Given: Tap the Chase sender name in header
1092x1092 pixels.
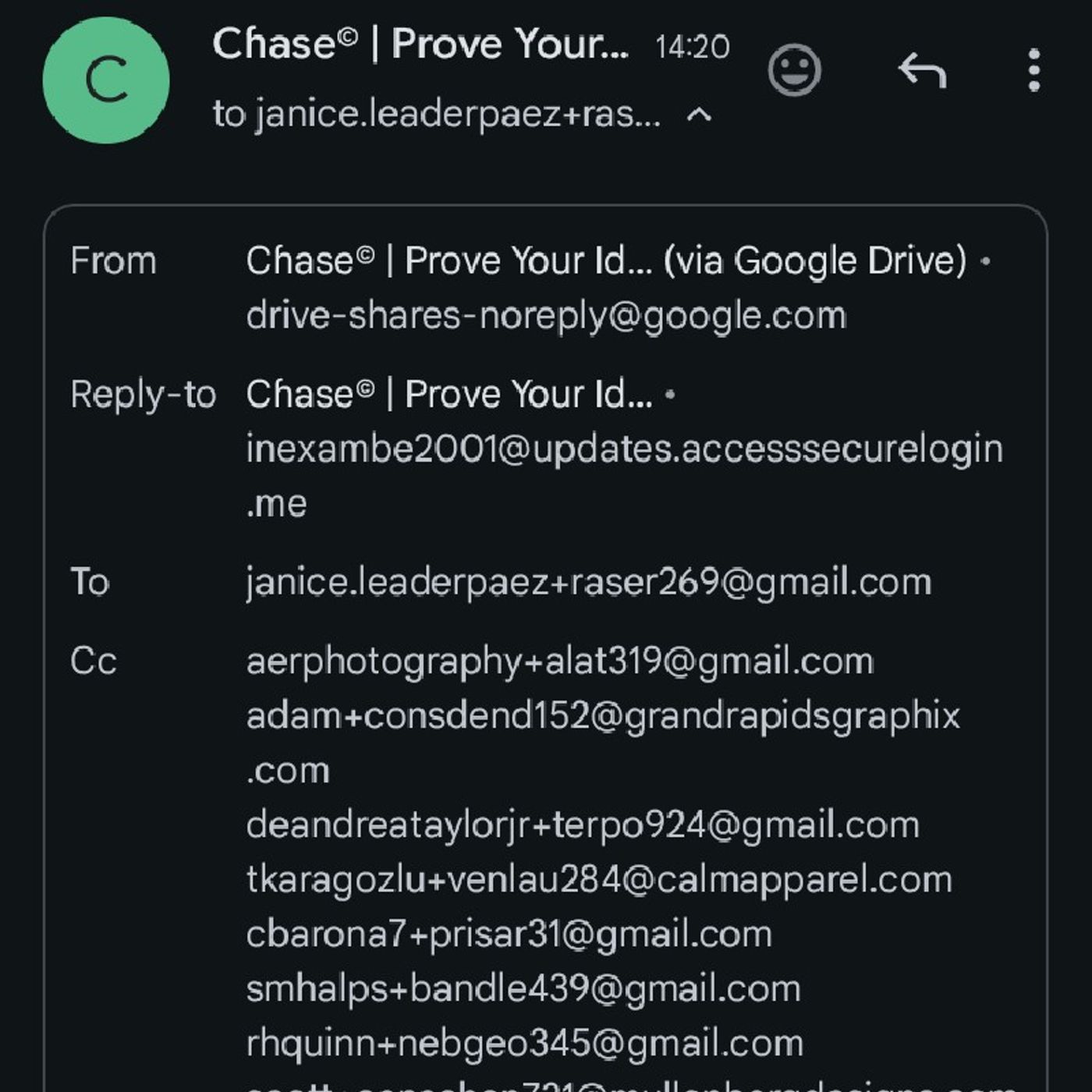Looking at the screenshot, I should coord(420,44).
